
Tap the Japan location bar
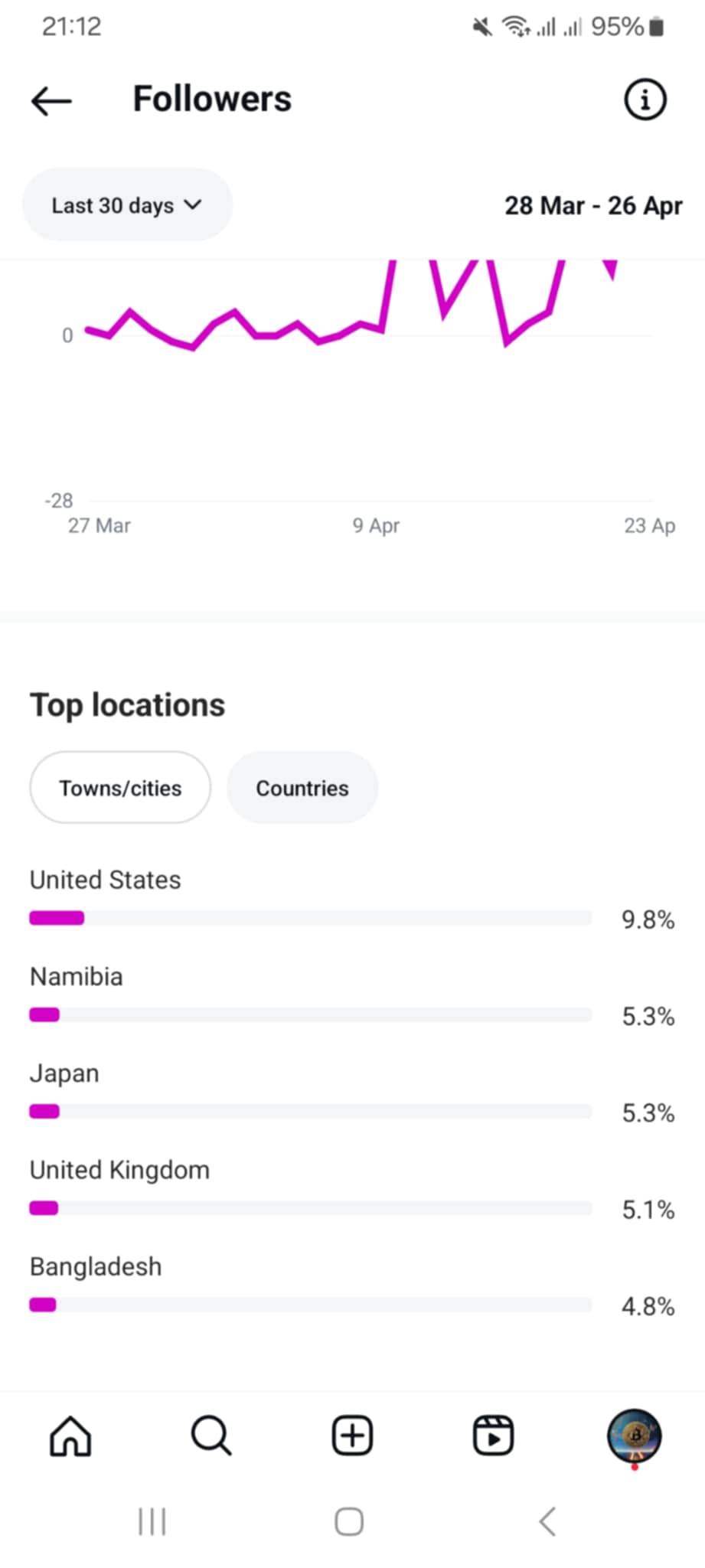pos(310,1112)
